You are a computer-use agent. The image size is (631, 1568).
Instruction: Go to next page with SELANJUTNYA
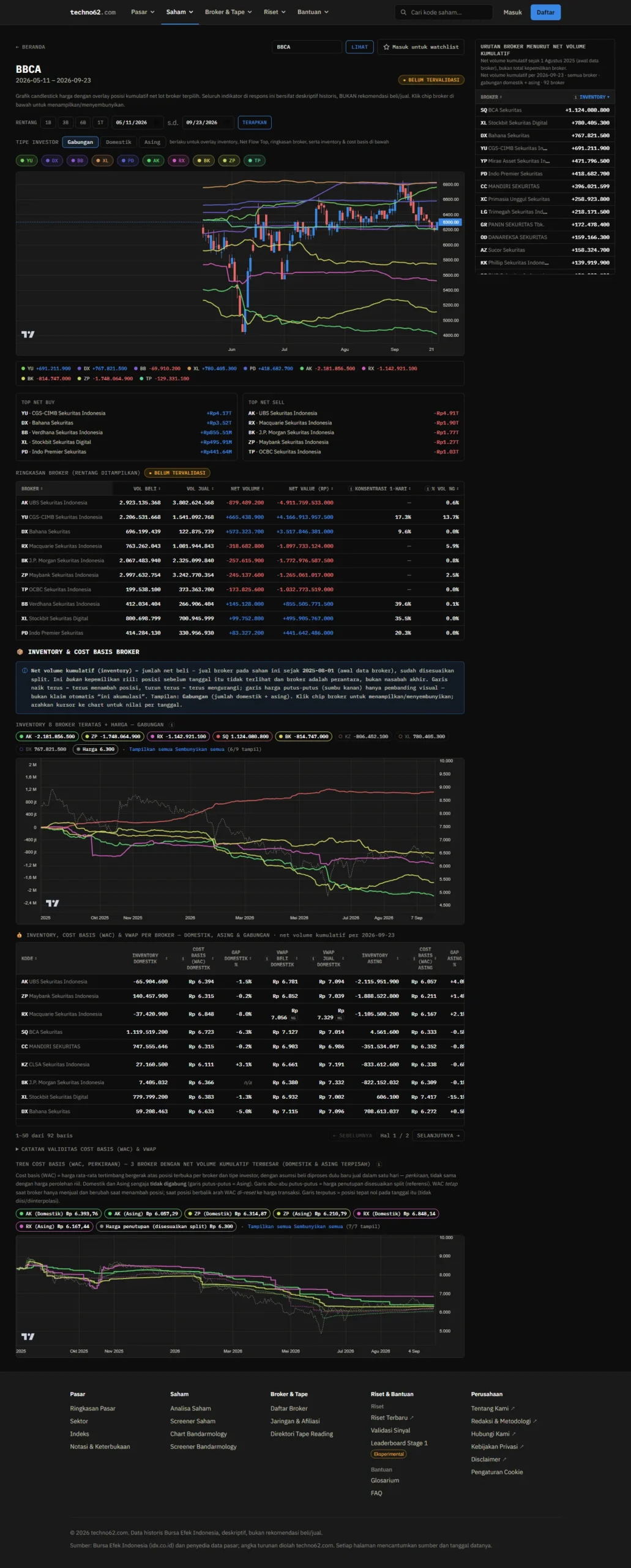coord(438,1136)
